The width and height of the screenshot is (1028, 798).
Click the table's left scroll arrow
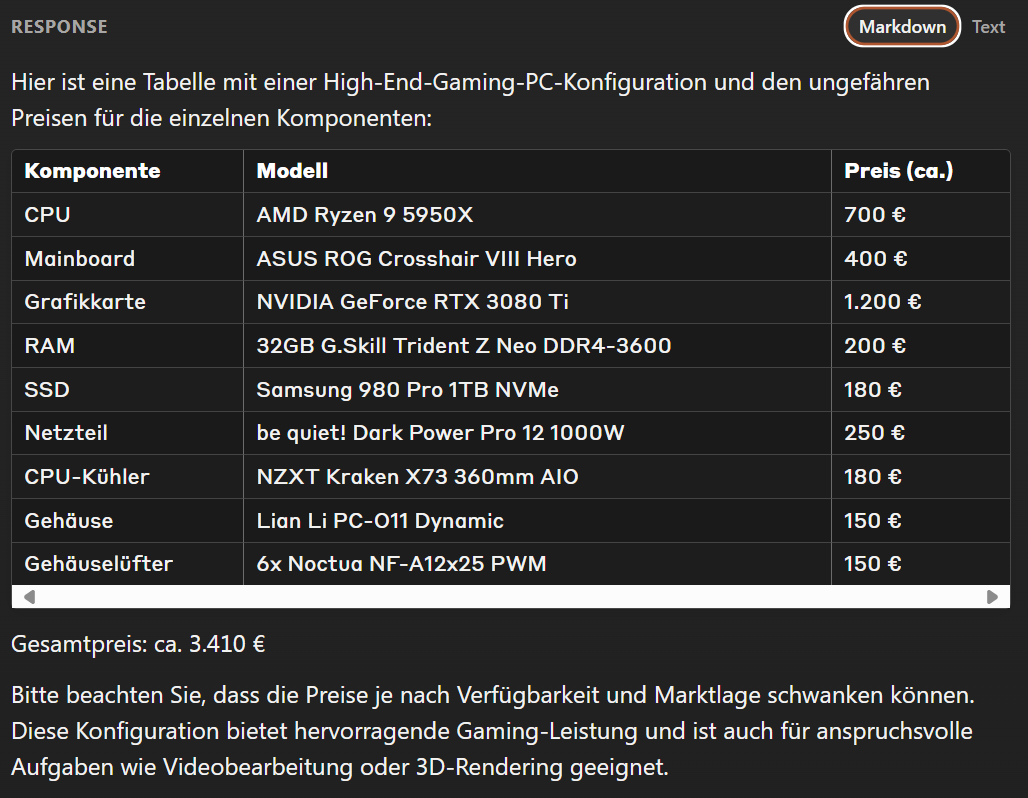point(29,597)
